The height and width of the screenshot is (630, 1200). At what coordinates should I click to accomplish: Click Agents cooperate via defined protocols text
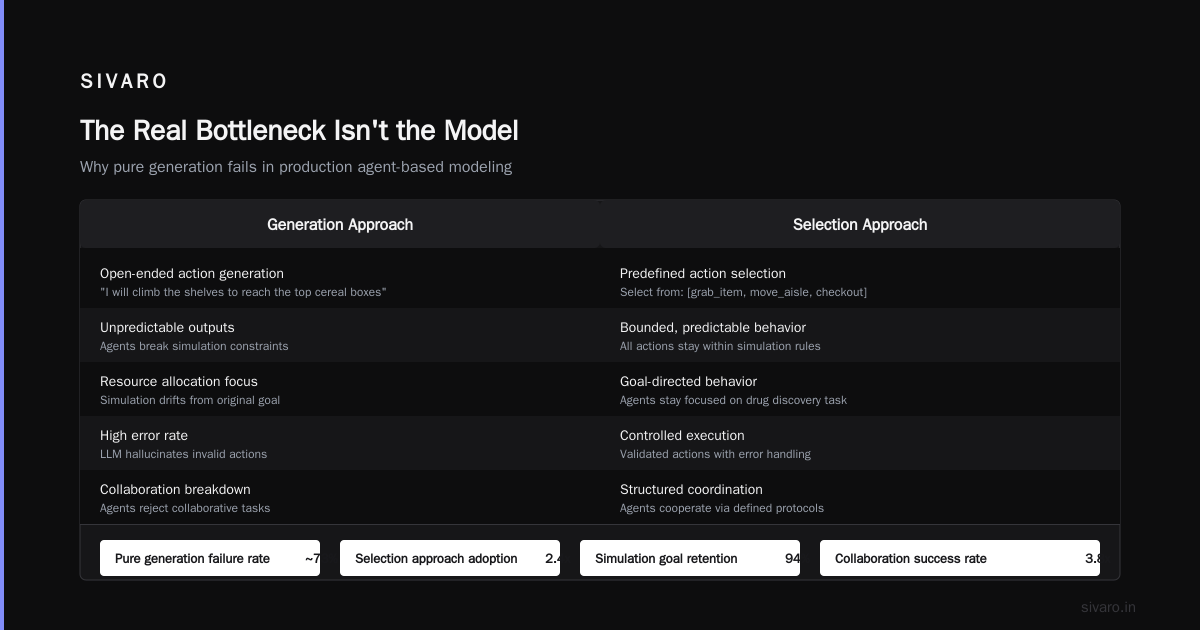722,508
